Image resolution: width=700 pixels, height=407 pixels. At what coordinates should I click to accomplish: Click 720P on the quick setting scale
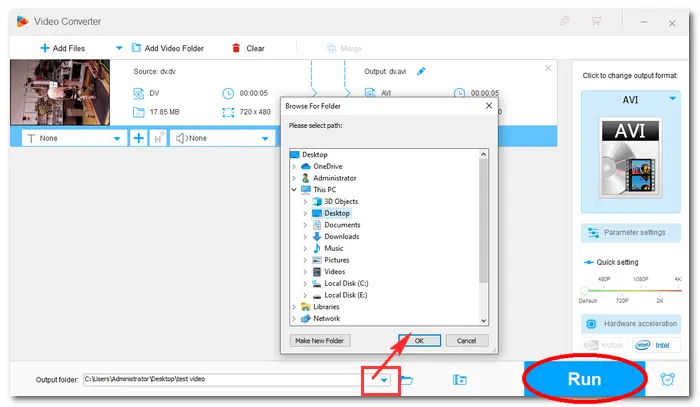622,301
